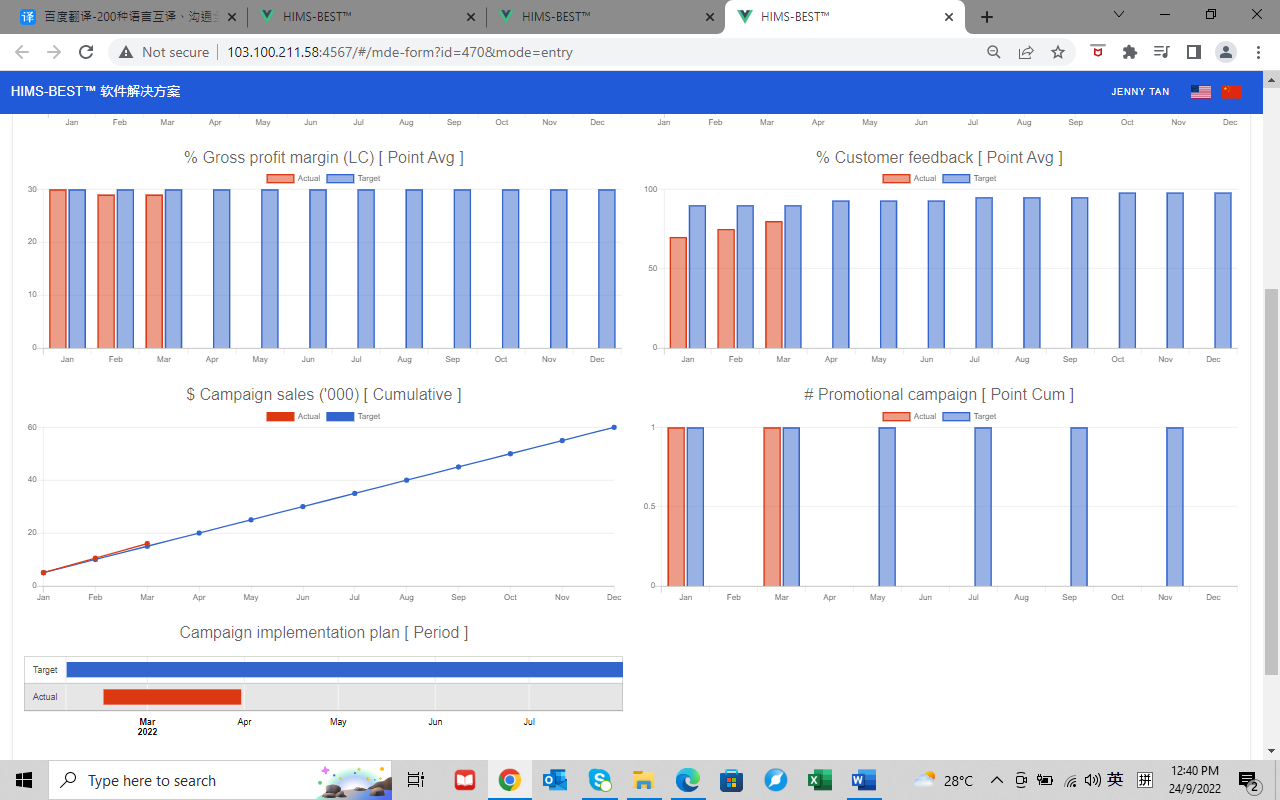Toggle Actual series in Gross profit margin legend
Image resolution: width=1280 pixels, height=800 pixels.
coord(279,179)
